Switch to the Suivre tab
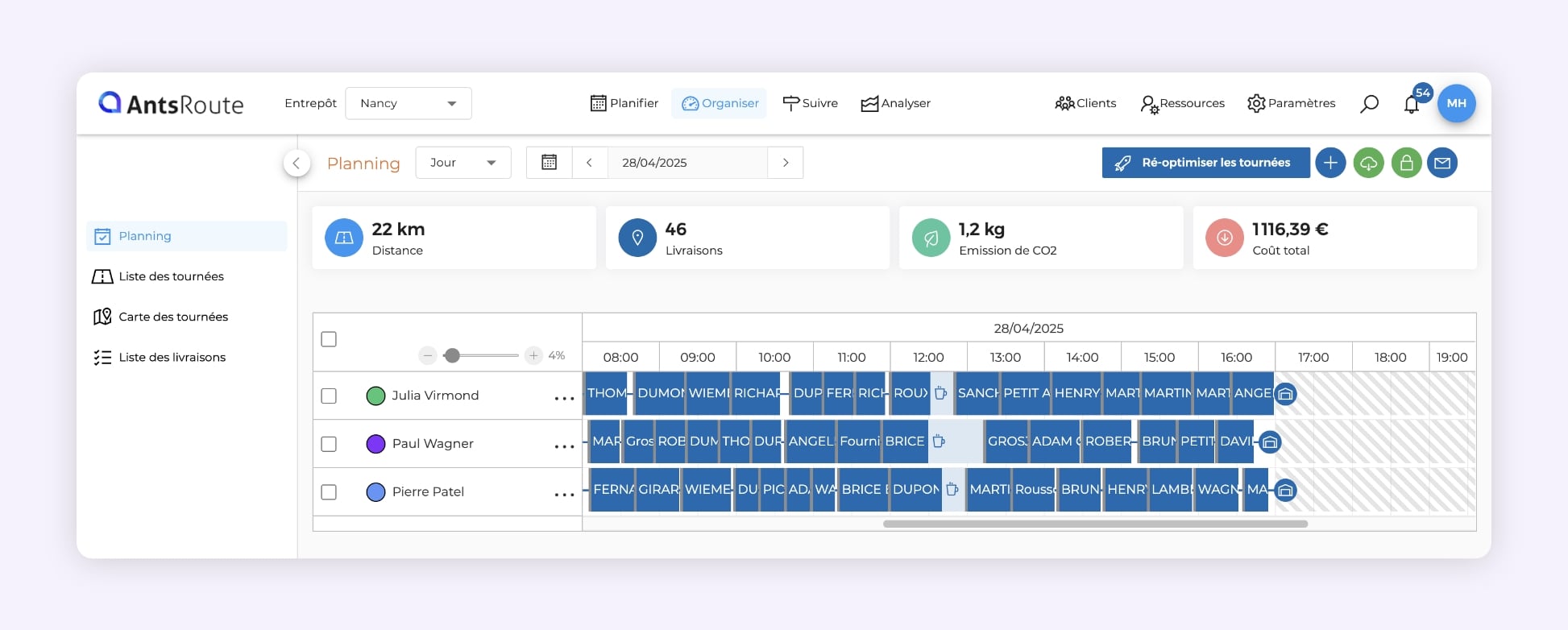Image resolution: width=1568 pixels, height=630 pixels. (811, 103)
